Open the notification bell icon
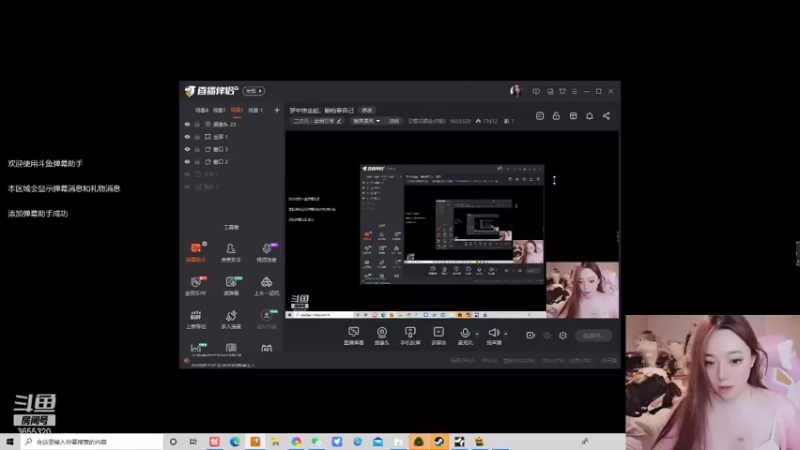 [x=589, y=116]
